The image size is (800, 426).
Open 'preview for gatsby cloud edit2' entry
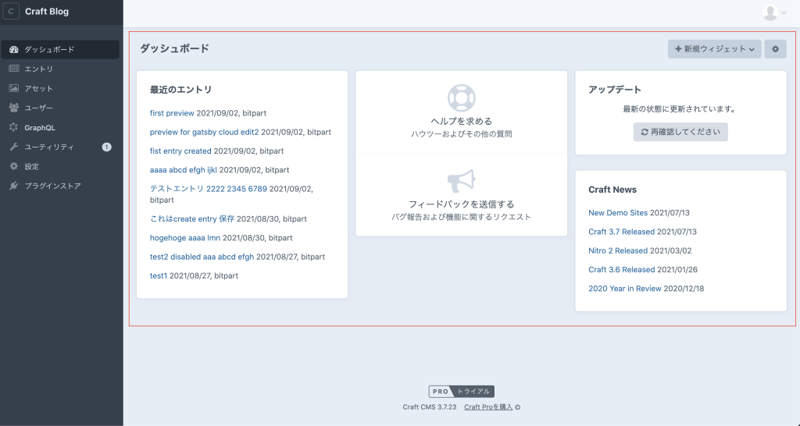tap(204, 132)
